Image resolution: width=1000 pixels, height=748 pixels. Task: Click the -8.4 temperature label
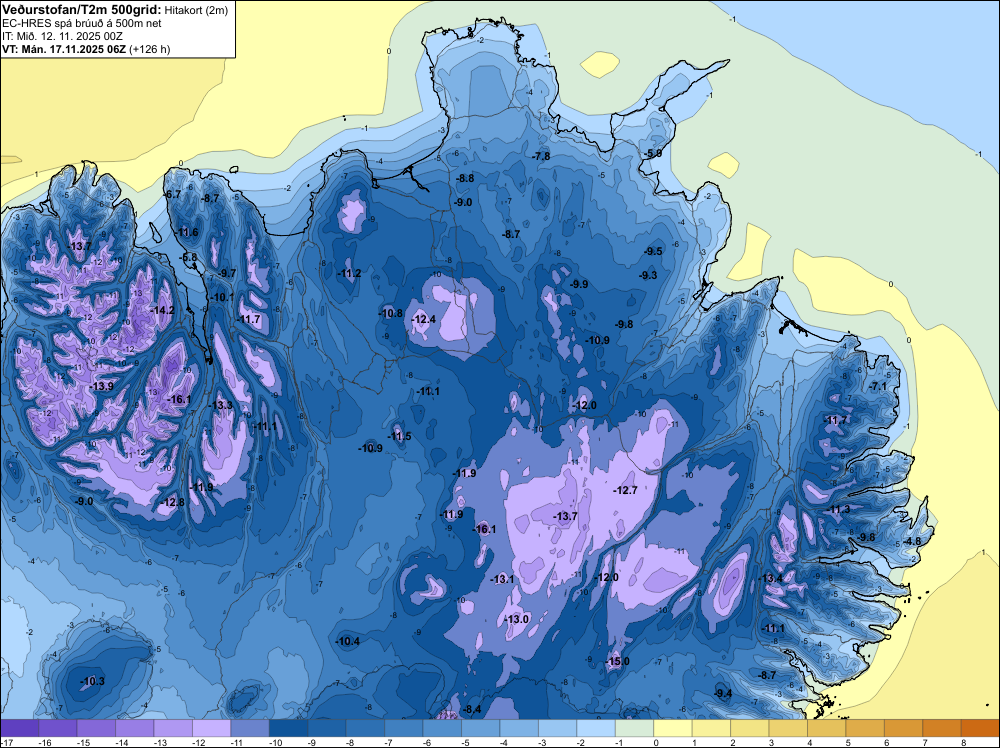472,709
